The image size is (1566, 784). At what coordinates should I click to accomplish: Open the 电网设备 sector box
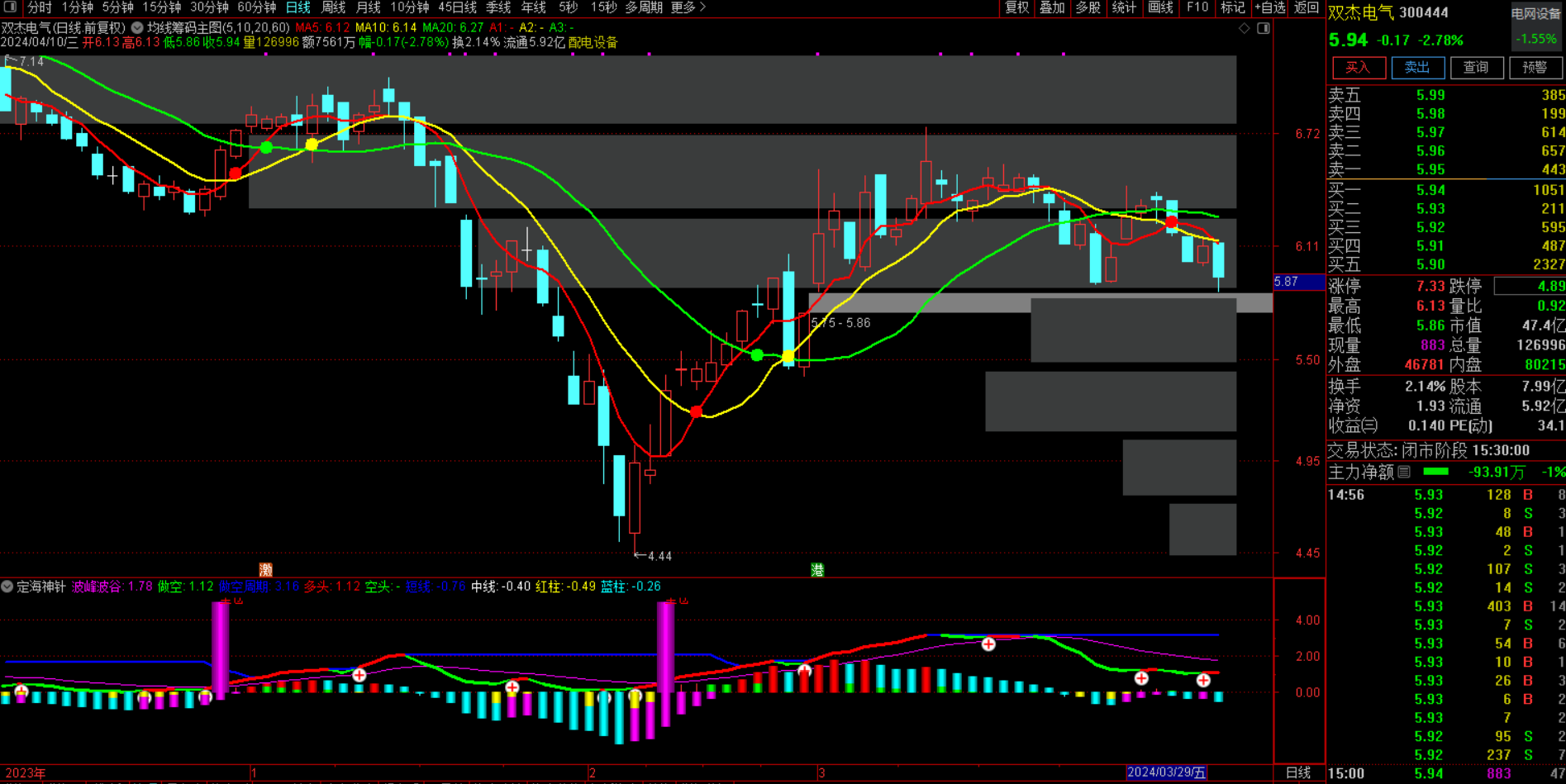[x=1536, y=26]
